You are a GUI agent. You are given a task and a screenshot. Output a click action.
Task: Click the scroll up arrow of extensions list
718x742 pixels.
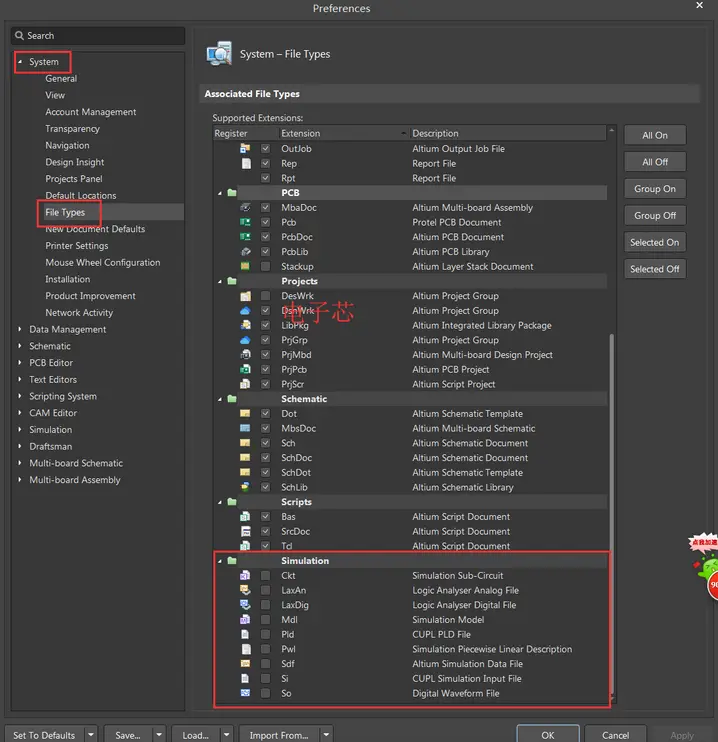coord(612,130)
